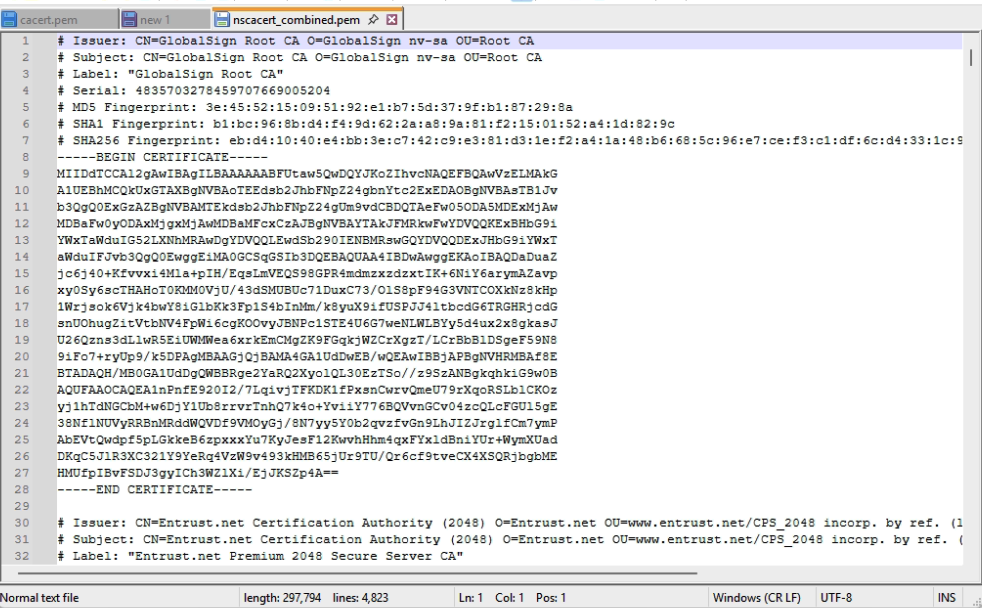
Task: Click the line starting 'jc6j40+Kfvvxi4Mla+pIH'
Action: tap(307, 273)
